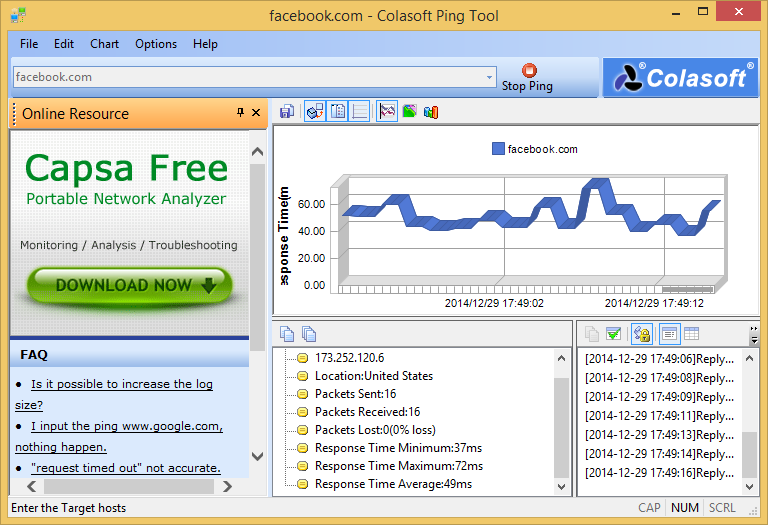Click down arrow of log pane scrollbar
The image size is (768, 525).
pos(749,487)
